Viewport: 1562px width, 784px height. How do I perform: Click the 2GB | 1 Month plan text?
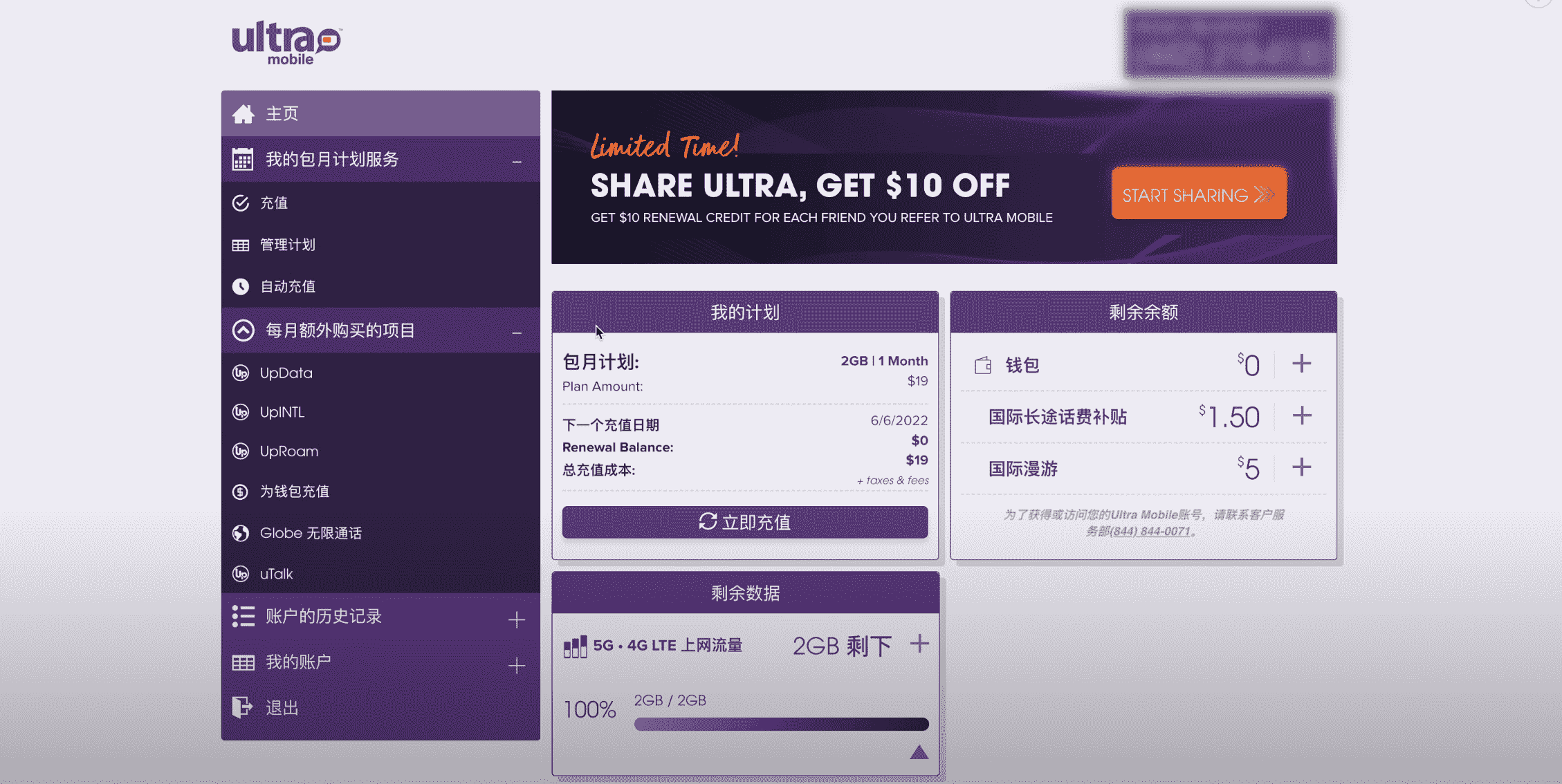tap(884, 361)
